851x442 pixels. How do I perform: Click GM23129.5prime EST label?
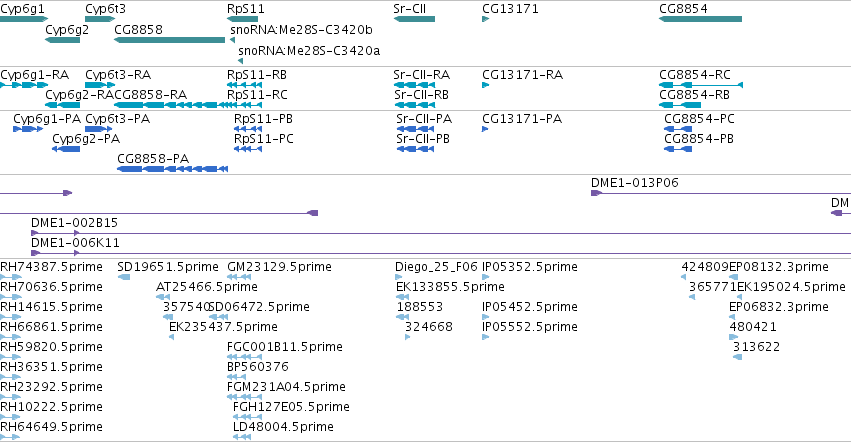coord(279,267)
